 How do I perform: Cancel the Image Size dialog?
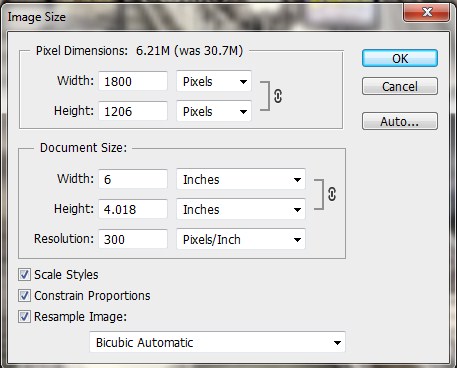point(400,86)
